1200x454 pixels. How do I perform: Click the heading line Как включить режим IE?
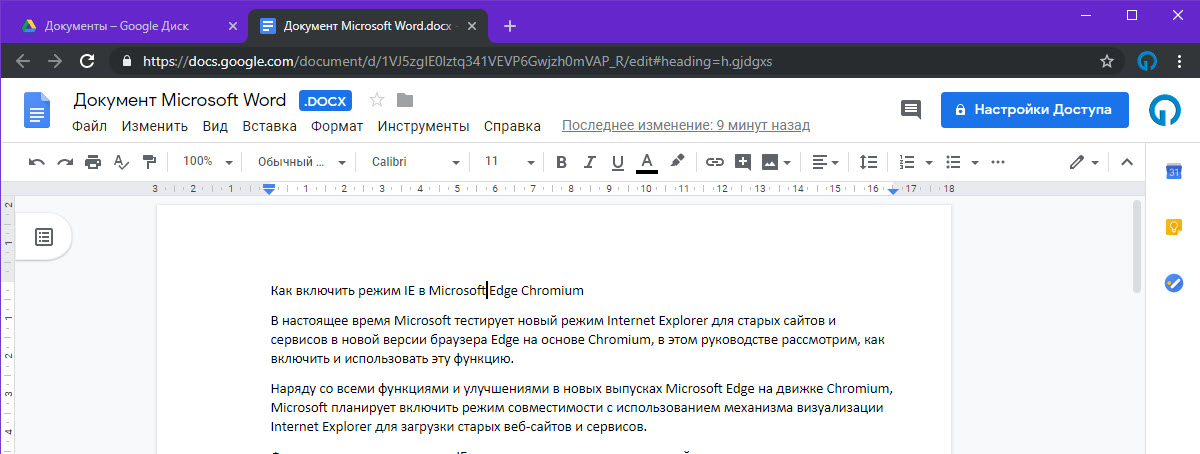click(427, 291)
